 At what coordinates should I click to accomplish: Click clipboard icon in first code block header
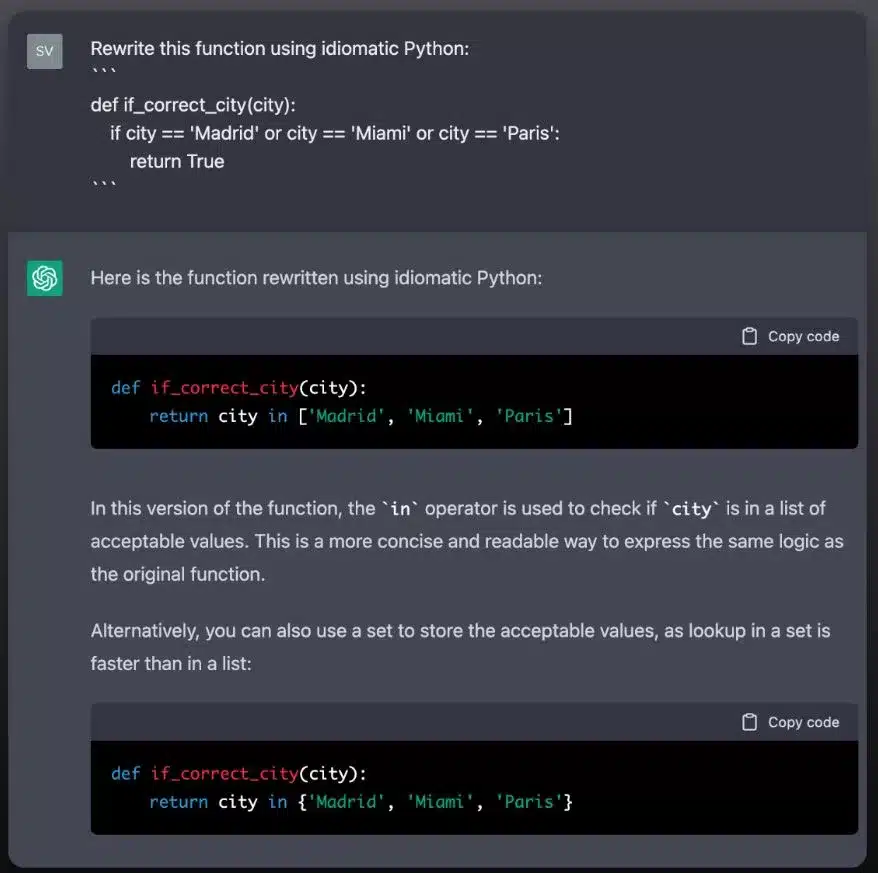click(749, 336)
